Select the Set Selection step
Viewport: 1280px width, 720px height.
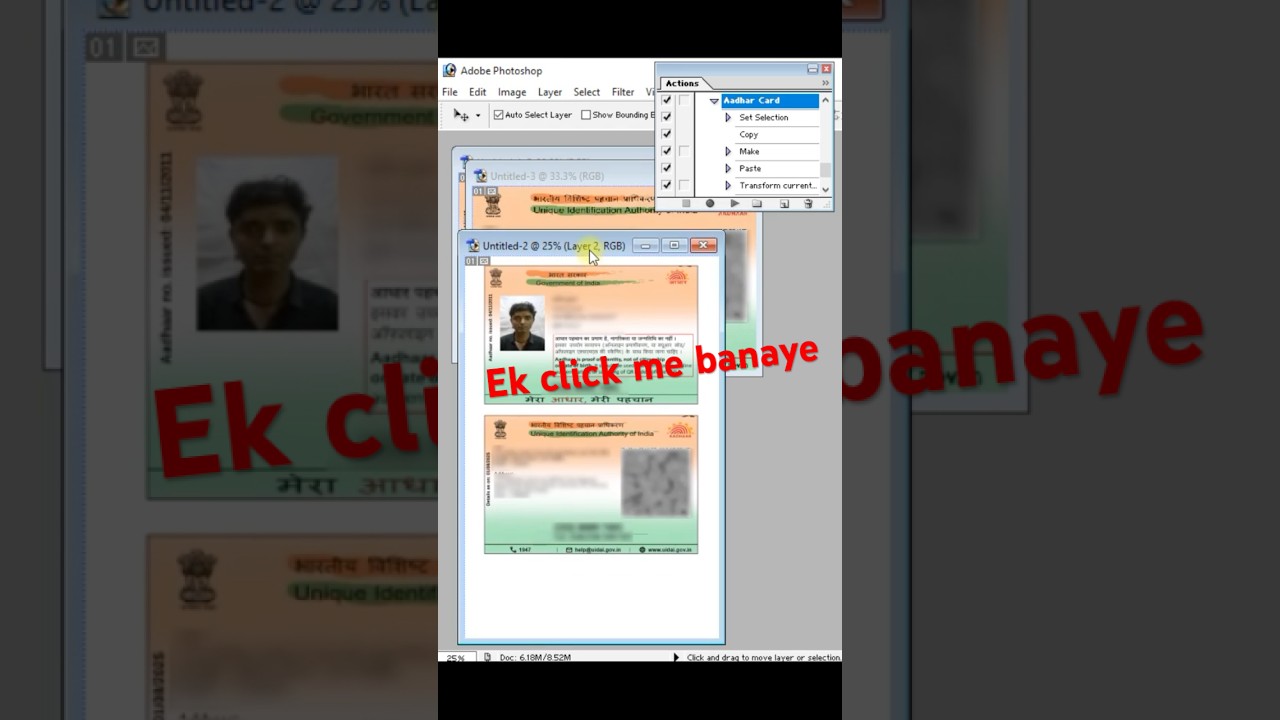coord(764,117)
